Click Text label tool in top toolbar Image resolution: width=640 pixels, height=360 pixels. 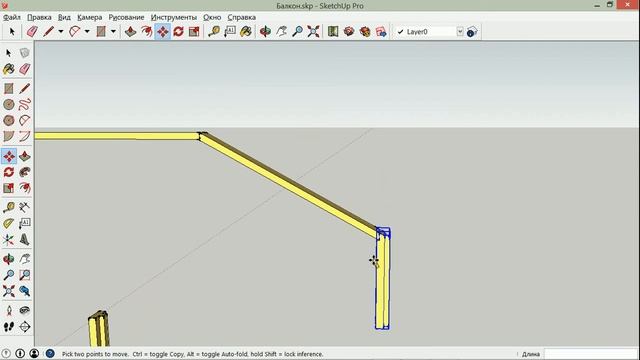click(230, 31)
